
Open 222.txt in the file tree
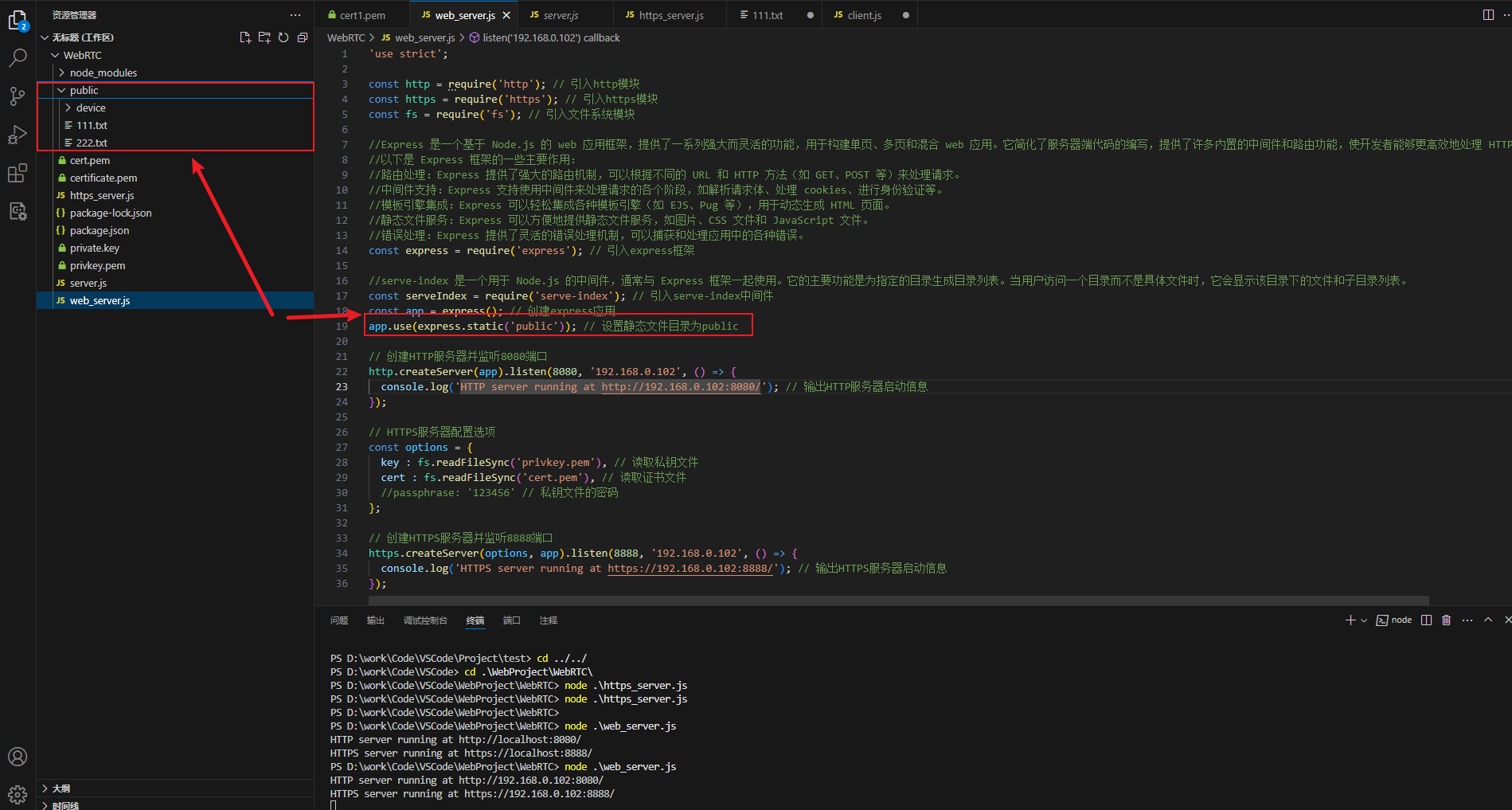point(175,143)
